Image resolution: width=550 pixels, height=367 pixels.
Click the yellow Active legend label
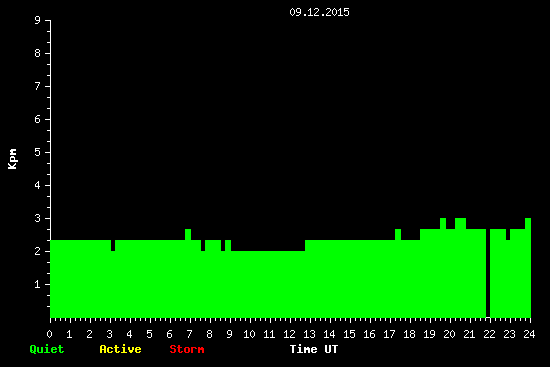[120, 349]
